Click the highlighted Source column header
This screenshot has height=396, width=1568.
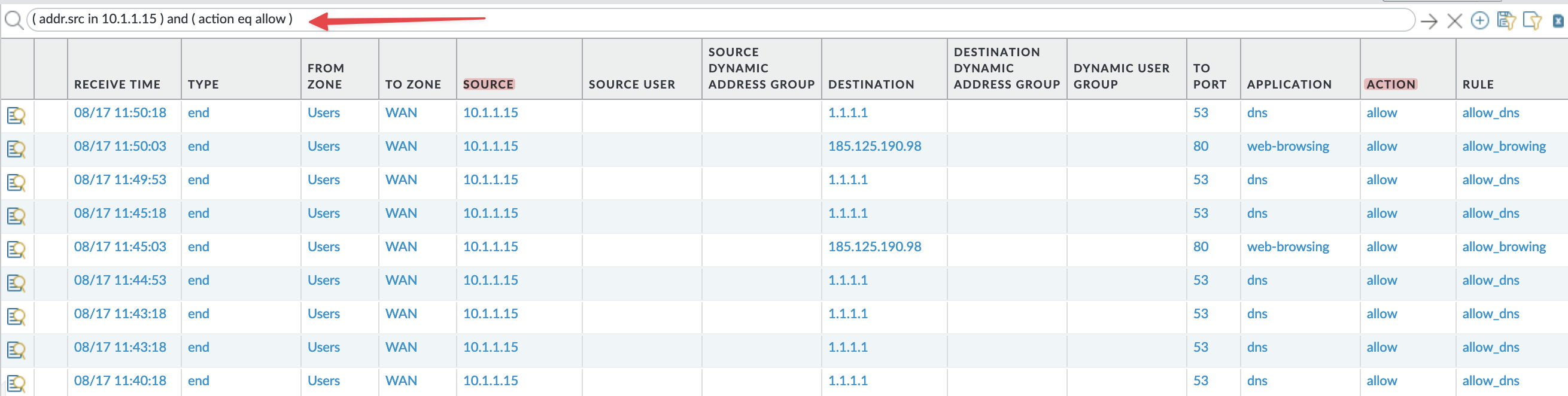coord(488,84)
